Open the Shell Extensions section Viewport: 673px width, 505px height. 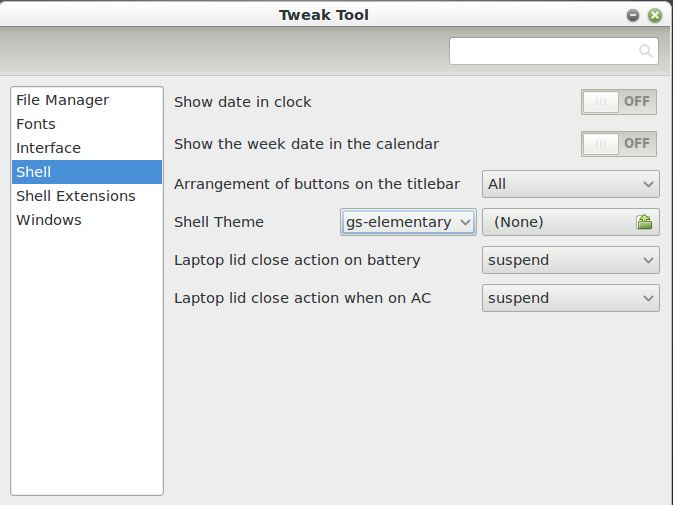(x=76, y=196)
